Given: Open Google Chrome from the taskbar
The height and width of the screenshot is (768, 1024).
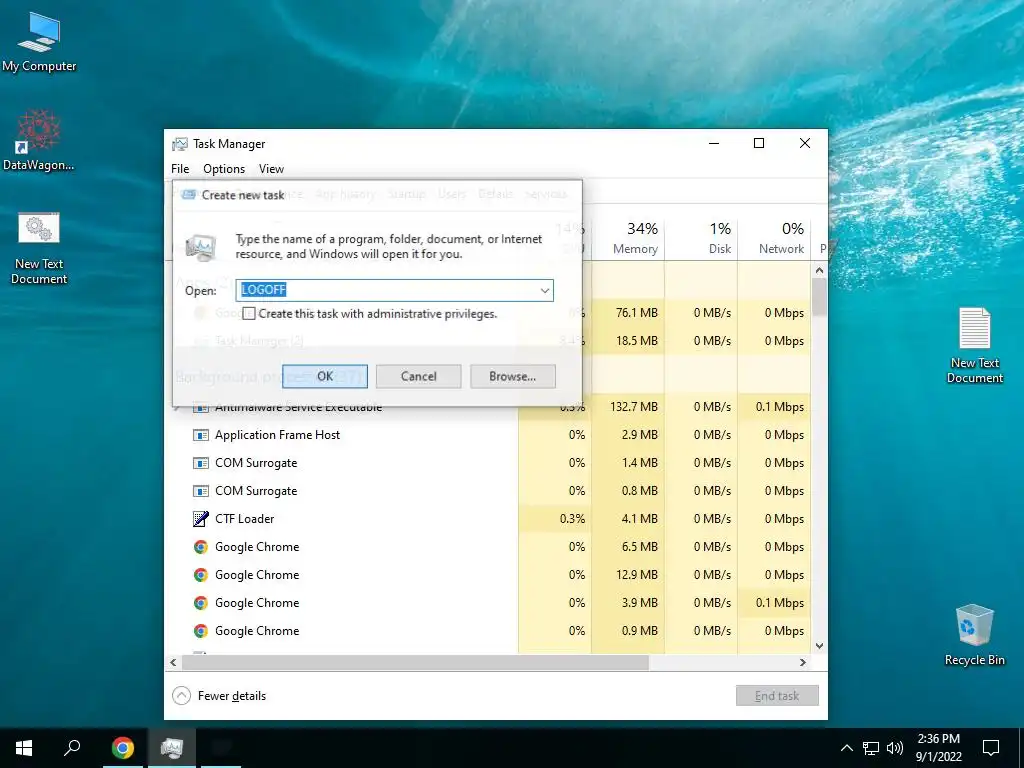Looking at the screenshot, I should click(122, 748).
